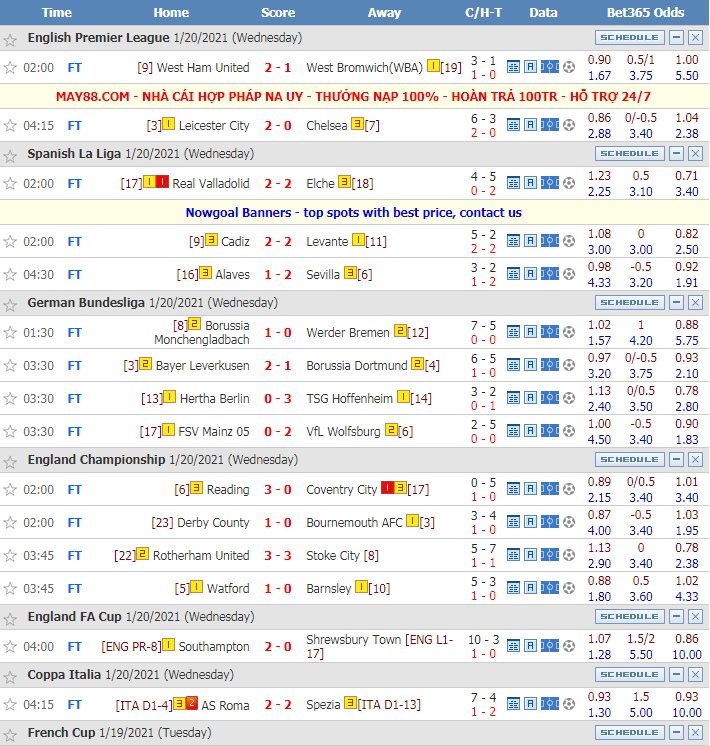Star the AS Roma vs Spezia match
710x746 pixels.
tap(10, 705)
